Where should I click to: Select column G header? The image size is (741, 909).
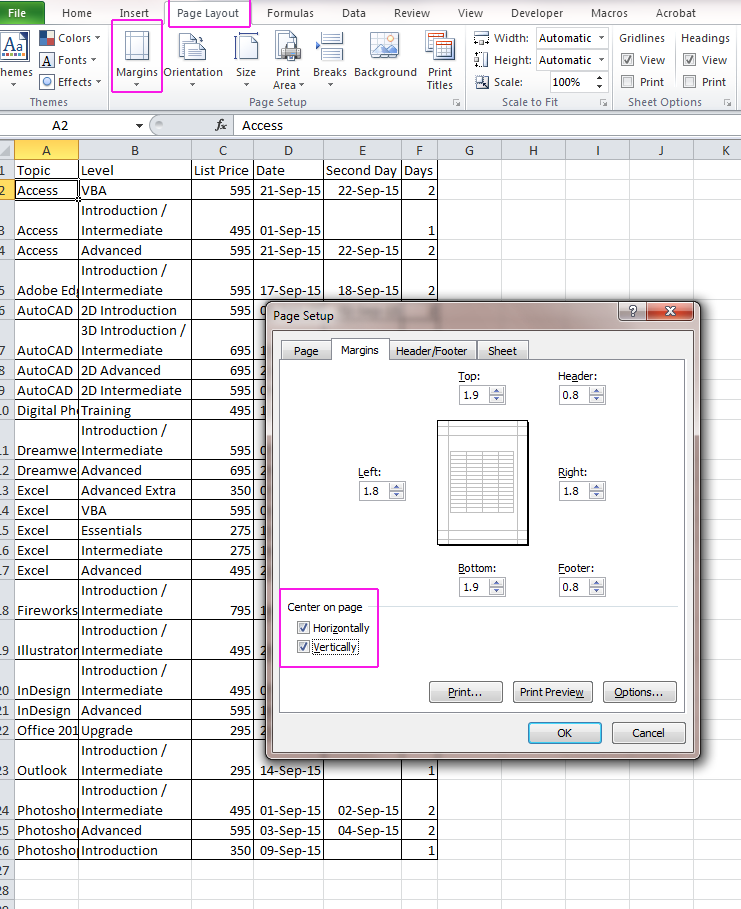tap(470, 151)
